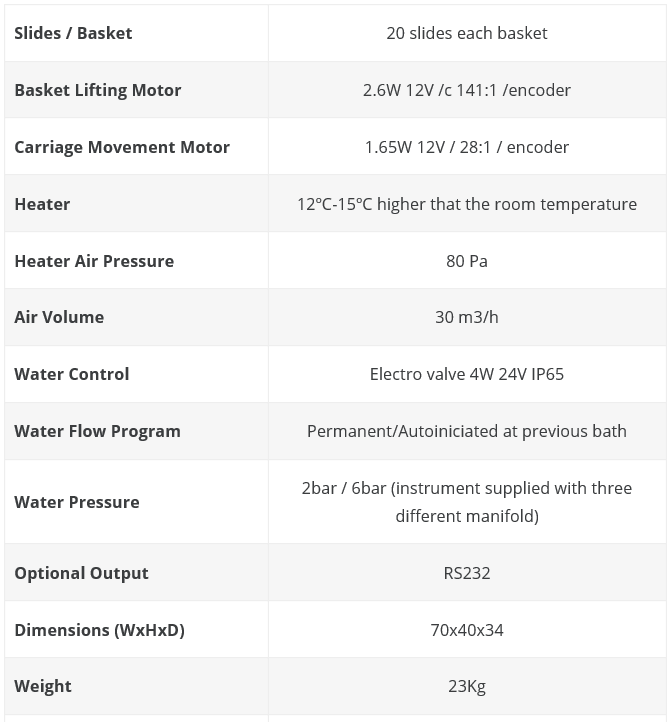Click the Heater Air Pressure label
672x722 pixels.
pos(94,261)
